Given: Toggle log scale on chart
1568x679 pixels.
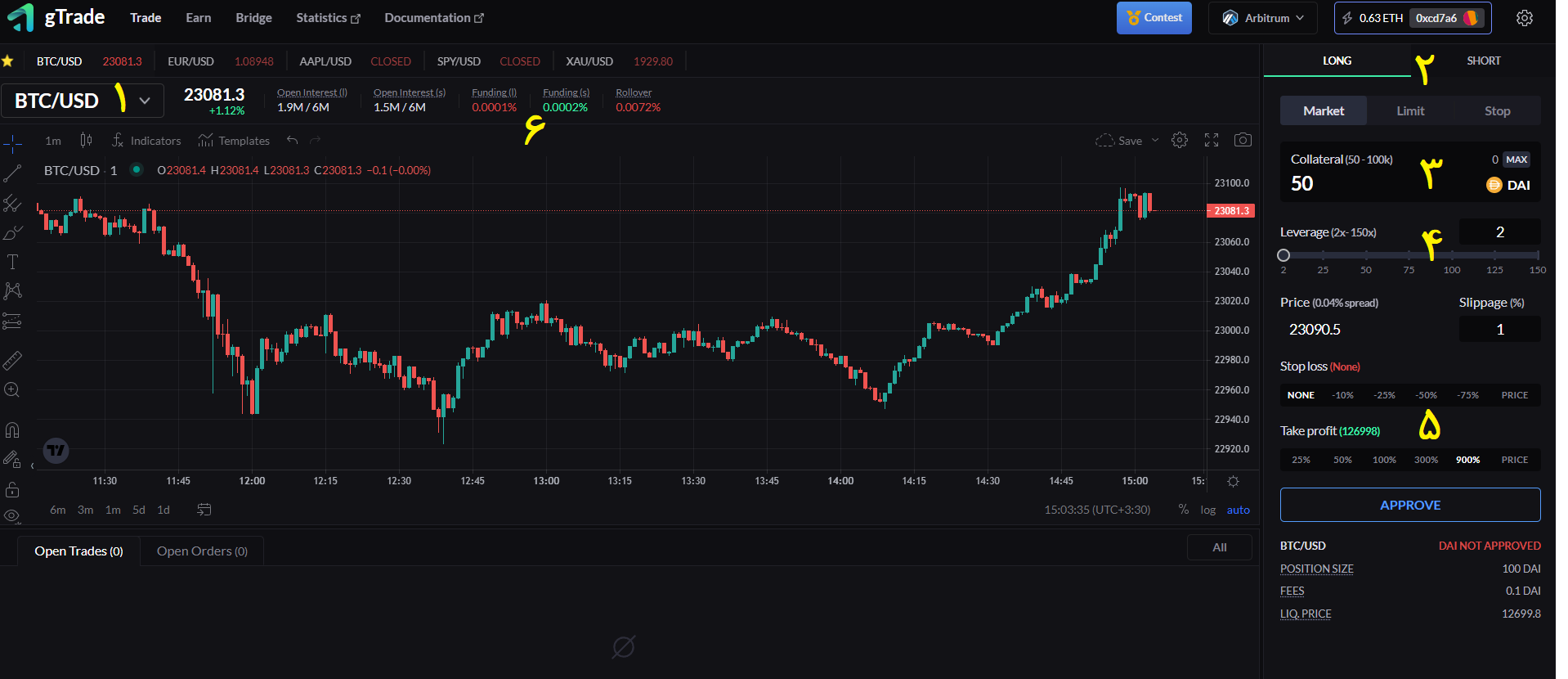Looking at the screenshot, I should (1207, 510).
